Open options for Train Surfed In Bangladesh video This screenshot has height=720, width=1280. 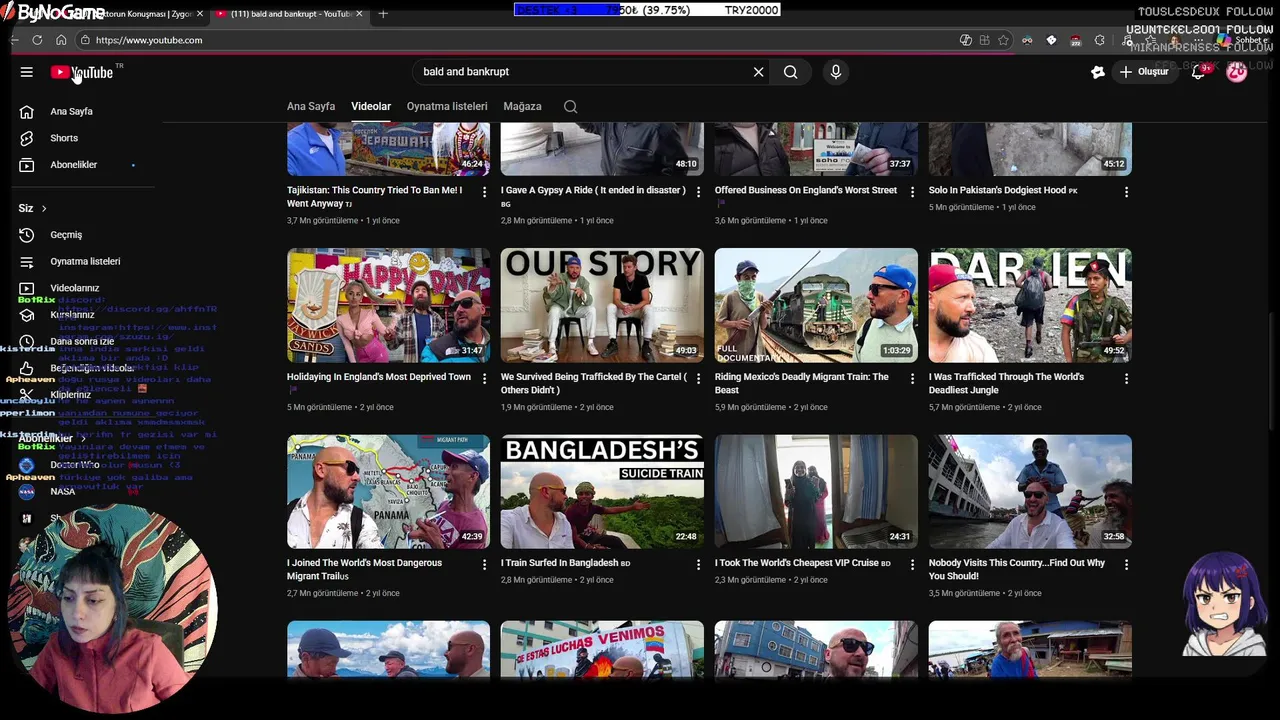click(698, 565)
